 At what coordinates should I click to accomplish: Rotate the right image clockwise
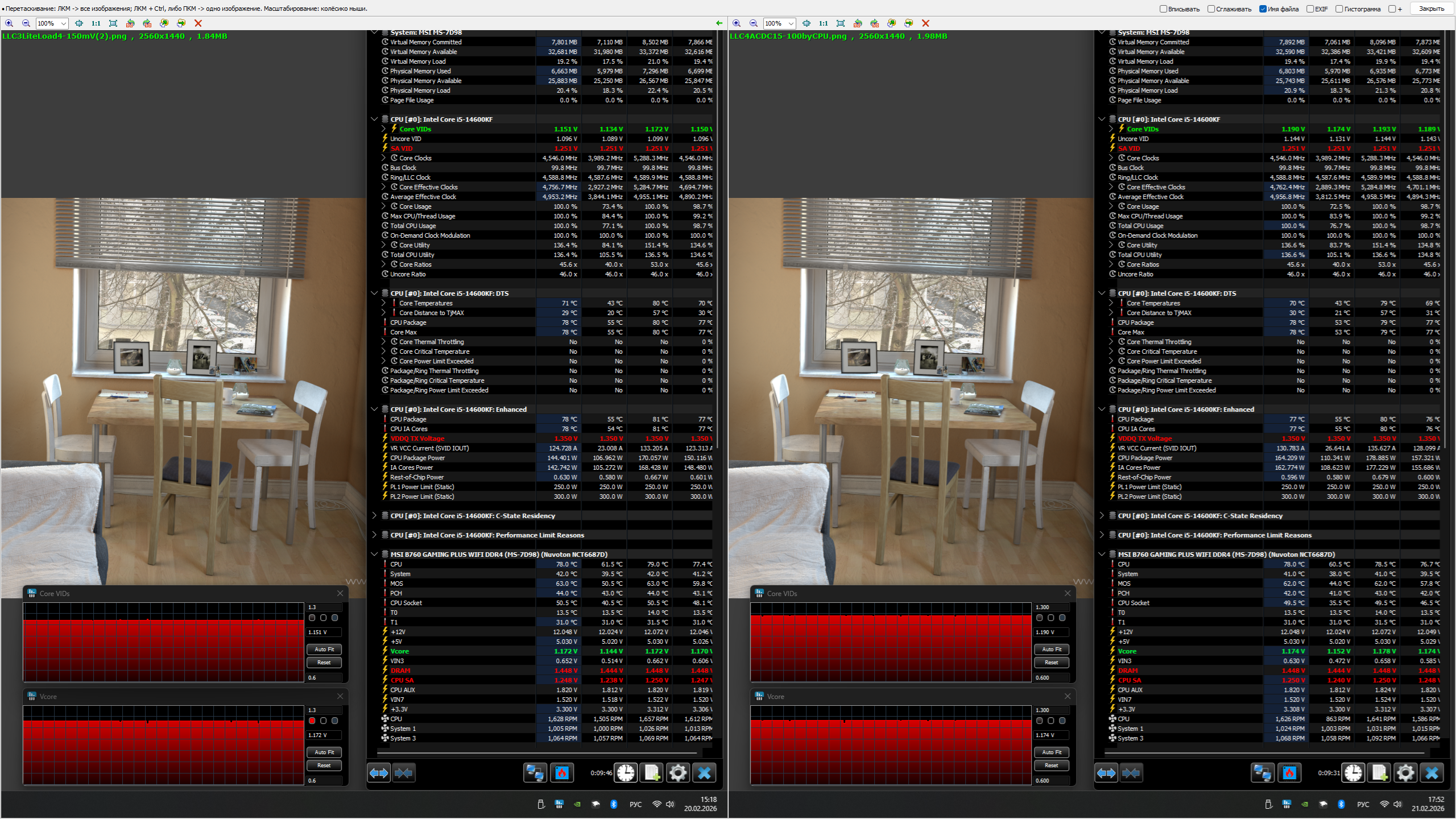(x=875, y=23)
